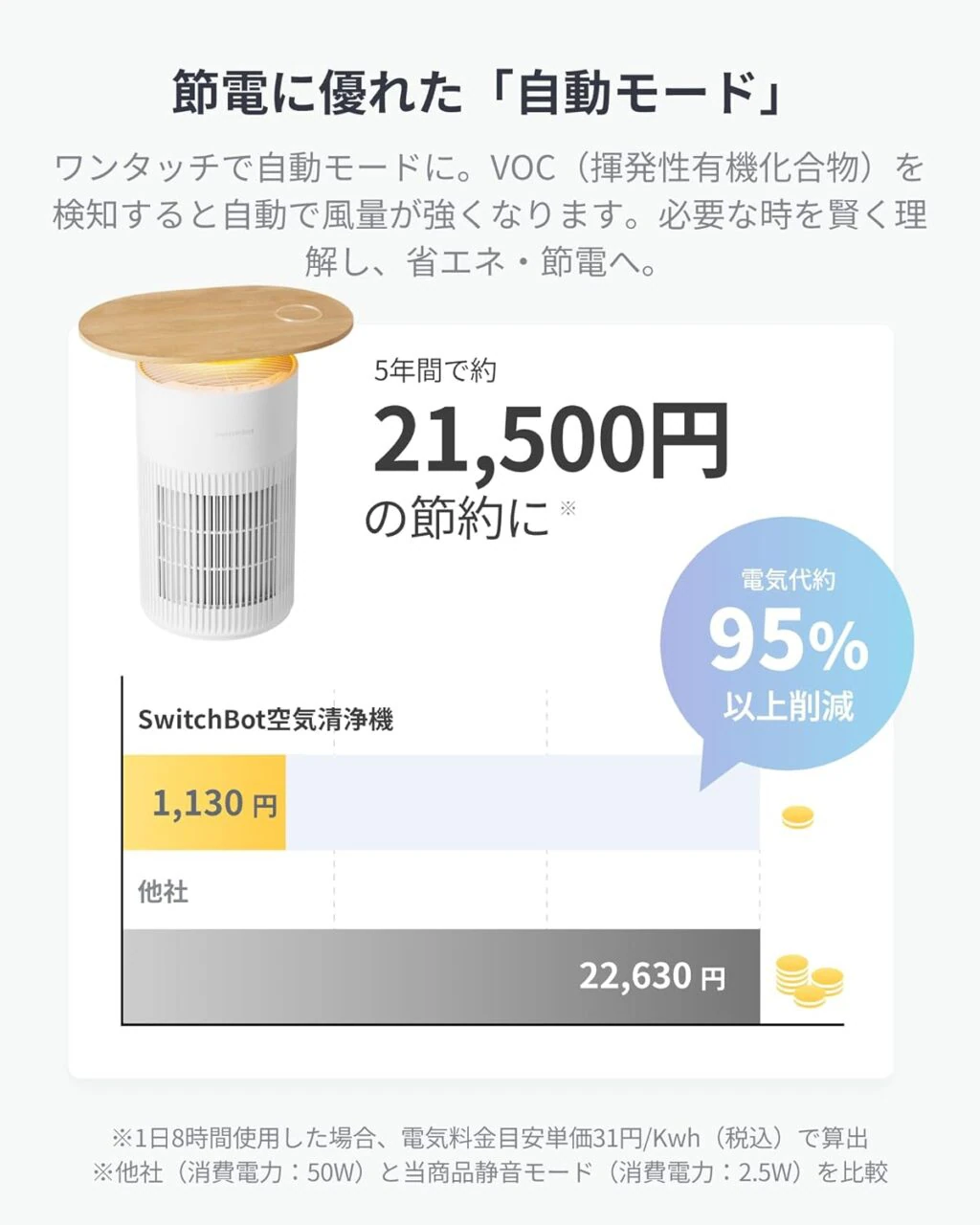980x1225 pixels.
Task: Click the gray 22,630円 bar
Action: pyautogui.click(x=440, y=976)
